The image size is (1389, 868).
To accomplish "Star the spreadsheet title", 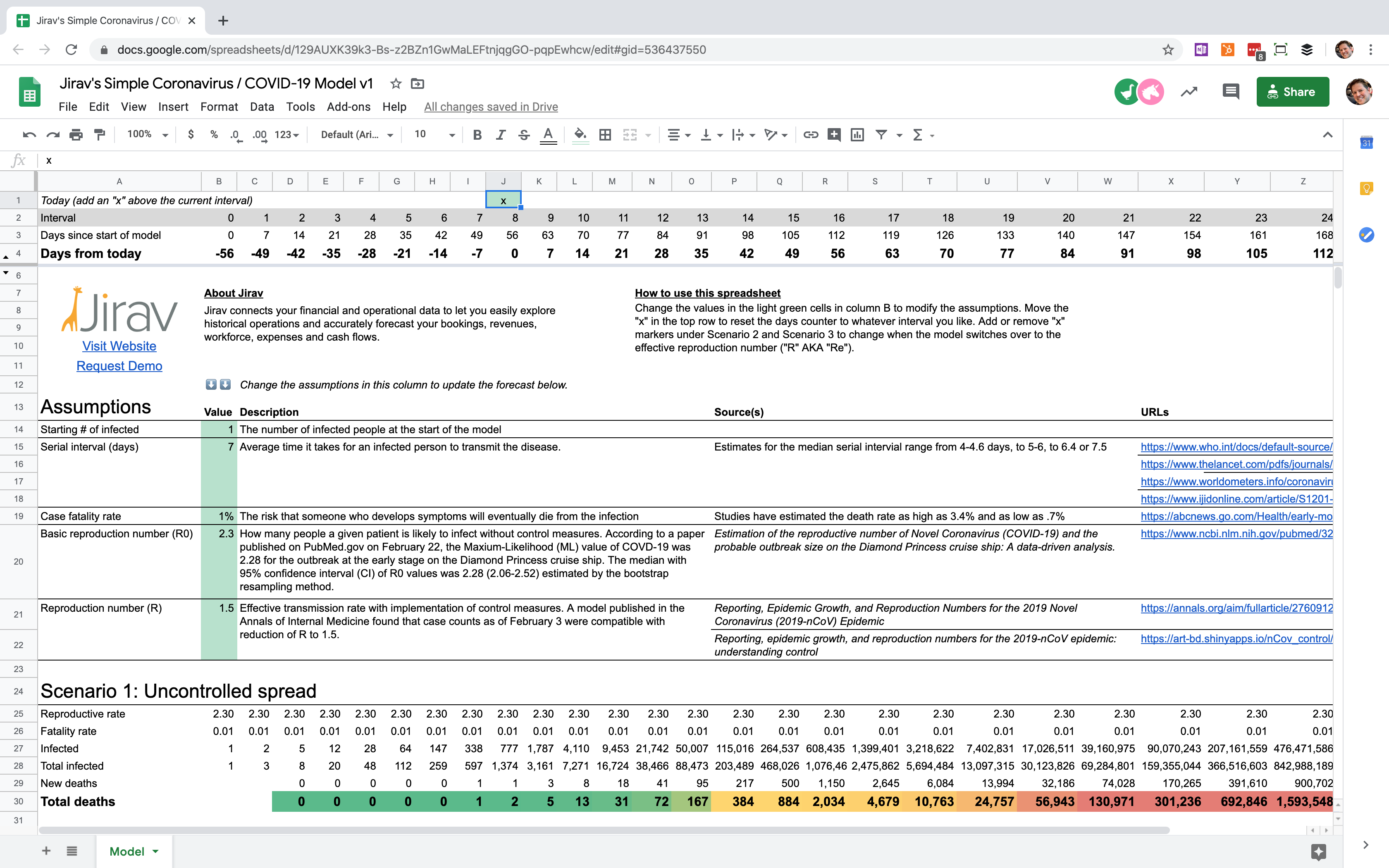I will coord(396,84).
